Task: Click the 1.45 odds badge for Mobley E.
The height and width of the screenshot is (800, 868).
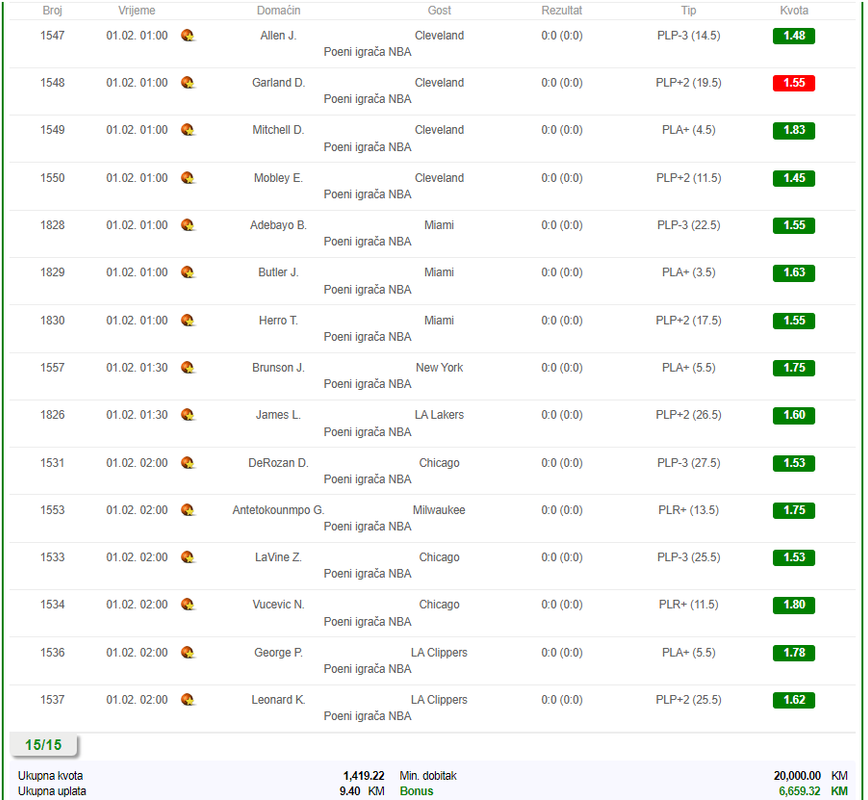Action: [794, 178]
